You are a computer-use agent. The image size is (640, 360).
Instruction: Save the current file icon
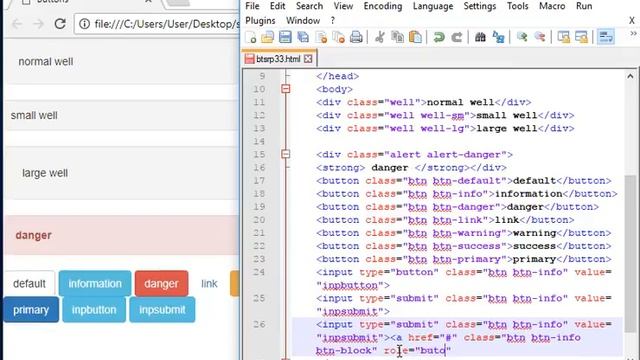pos(285,38)
